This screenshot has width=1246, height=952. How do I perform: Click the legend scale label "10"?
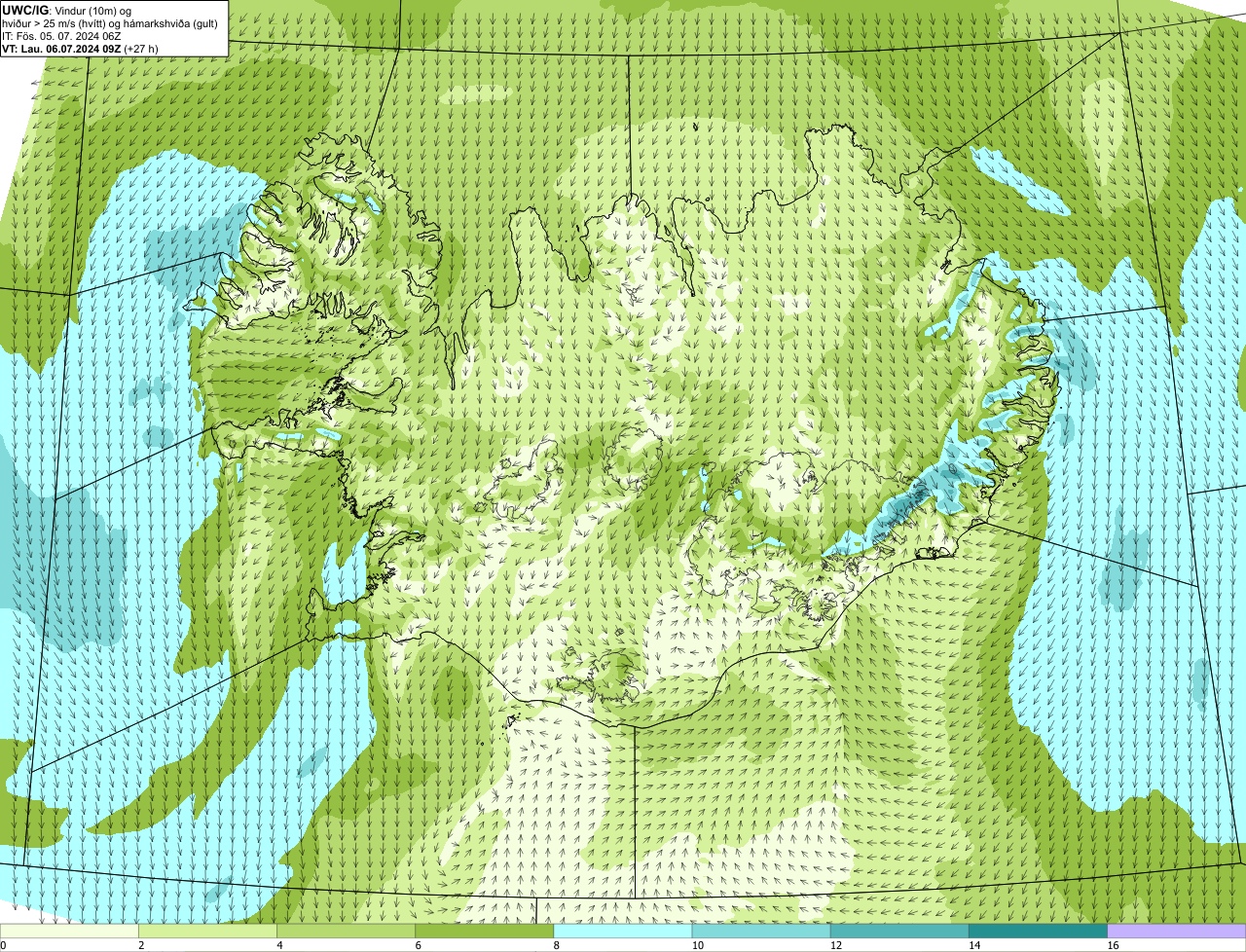(x=697, y=945)
